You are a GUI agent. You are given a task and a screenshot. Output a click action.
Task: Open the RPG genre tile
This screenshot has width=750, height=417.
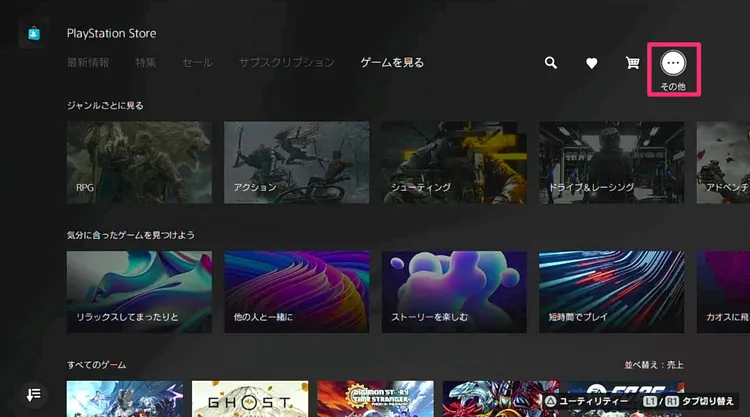pos(139,162)
